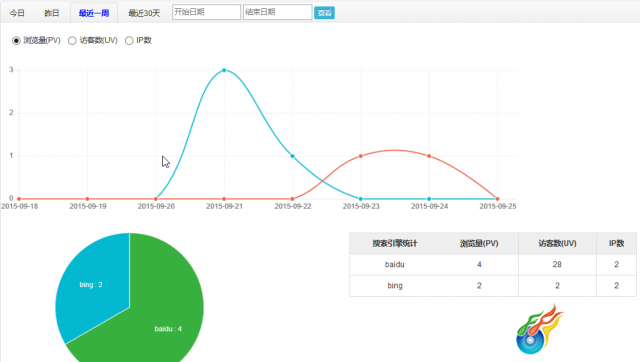The image size is (640, 362).
Task: Click the flame and disc logo icon
Action: click(539, 329)
